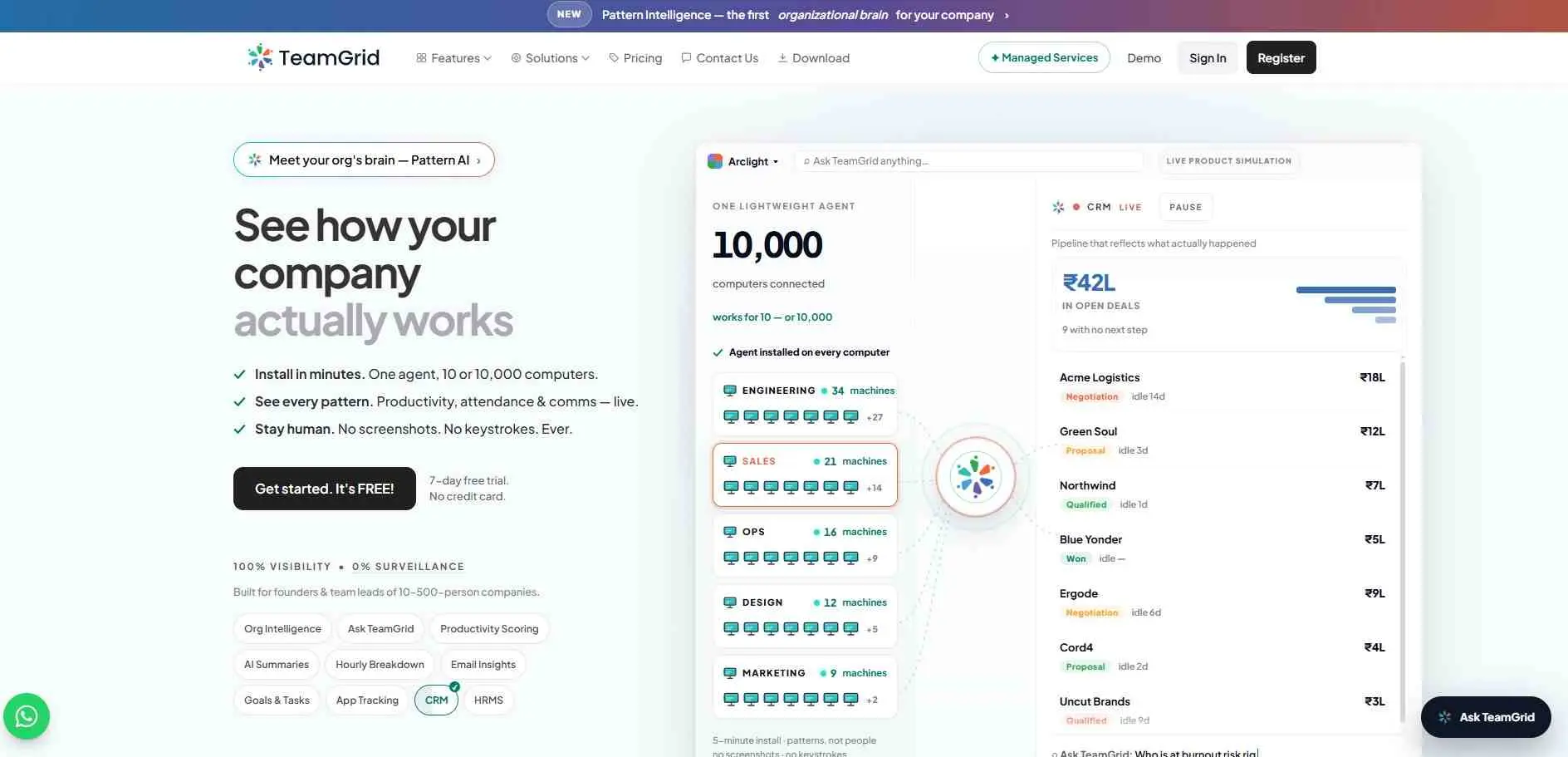Focus the Ask TeamGrid anything search field
The height and width of the screenshot is (757, 1568).
[x=969, y=161]
